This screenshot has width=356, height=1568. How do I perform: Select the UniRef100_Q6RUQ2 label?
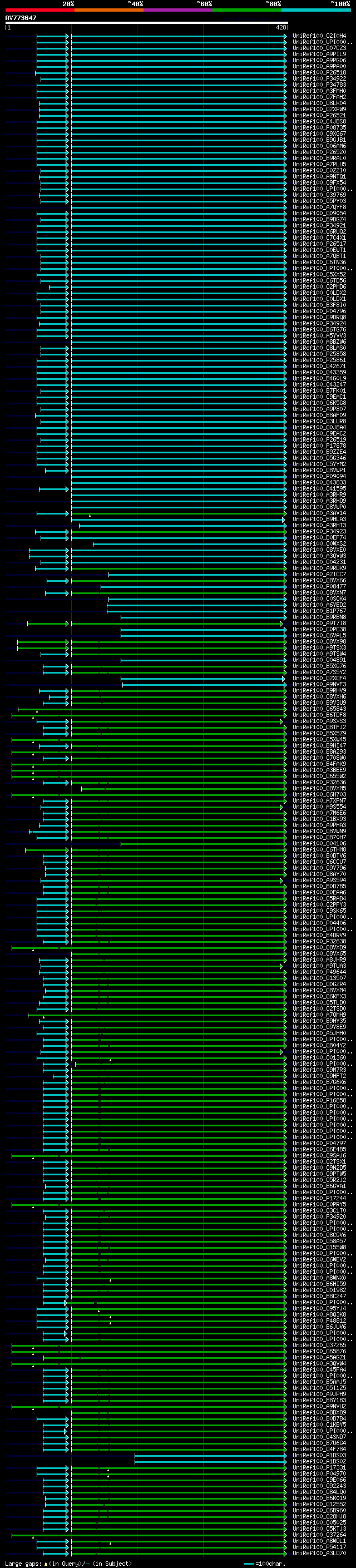(x=319, y=232)
